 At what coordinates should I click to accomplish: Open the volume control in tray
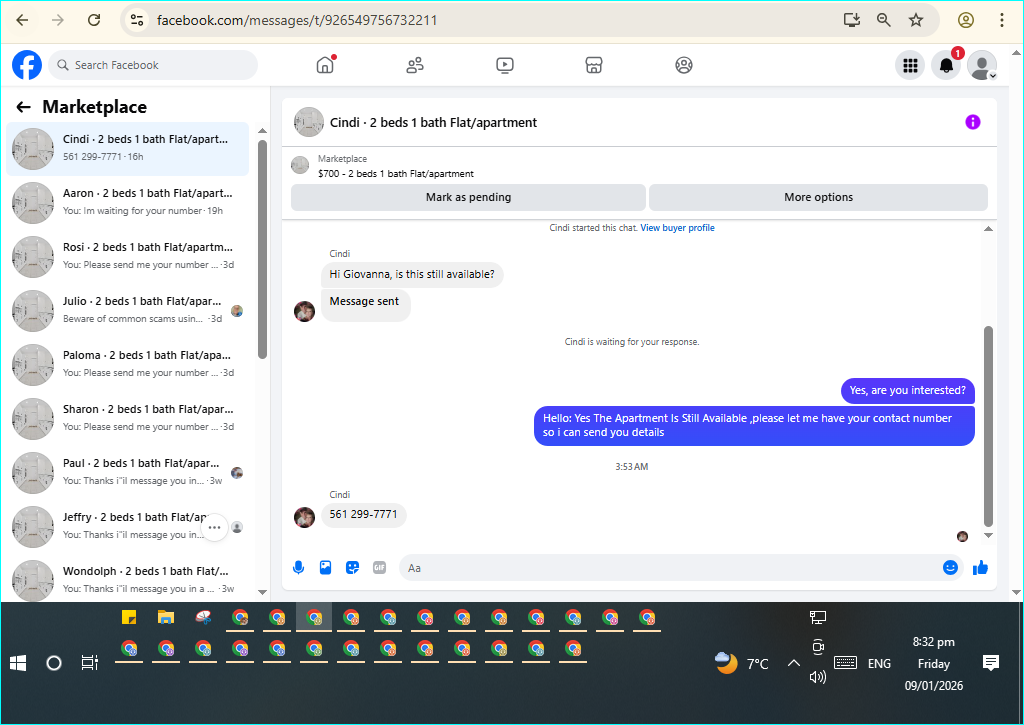818,677
